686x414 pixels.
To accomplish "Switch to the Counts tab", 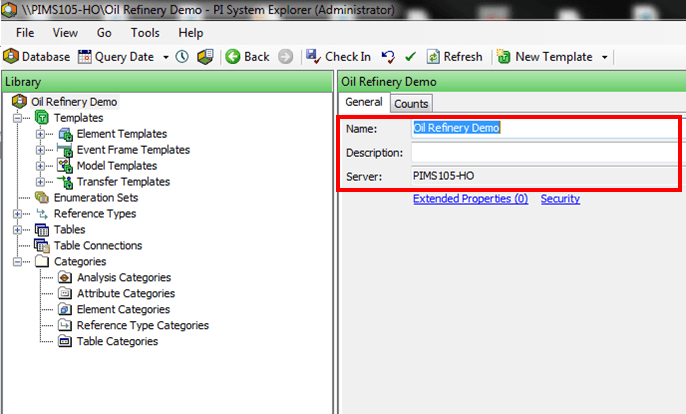I will coord(411,104).
